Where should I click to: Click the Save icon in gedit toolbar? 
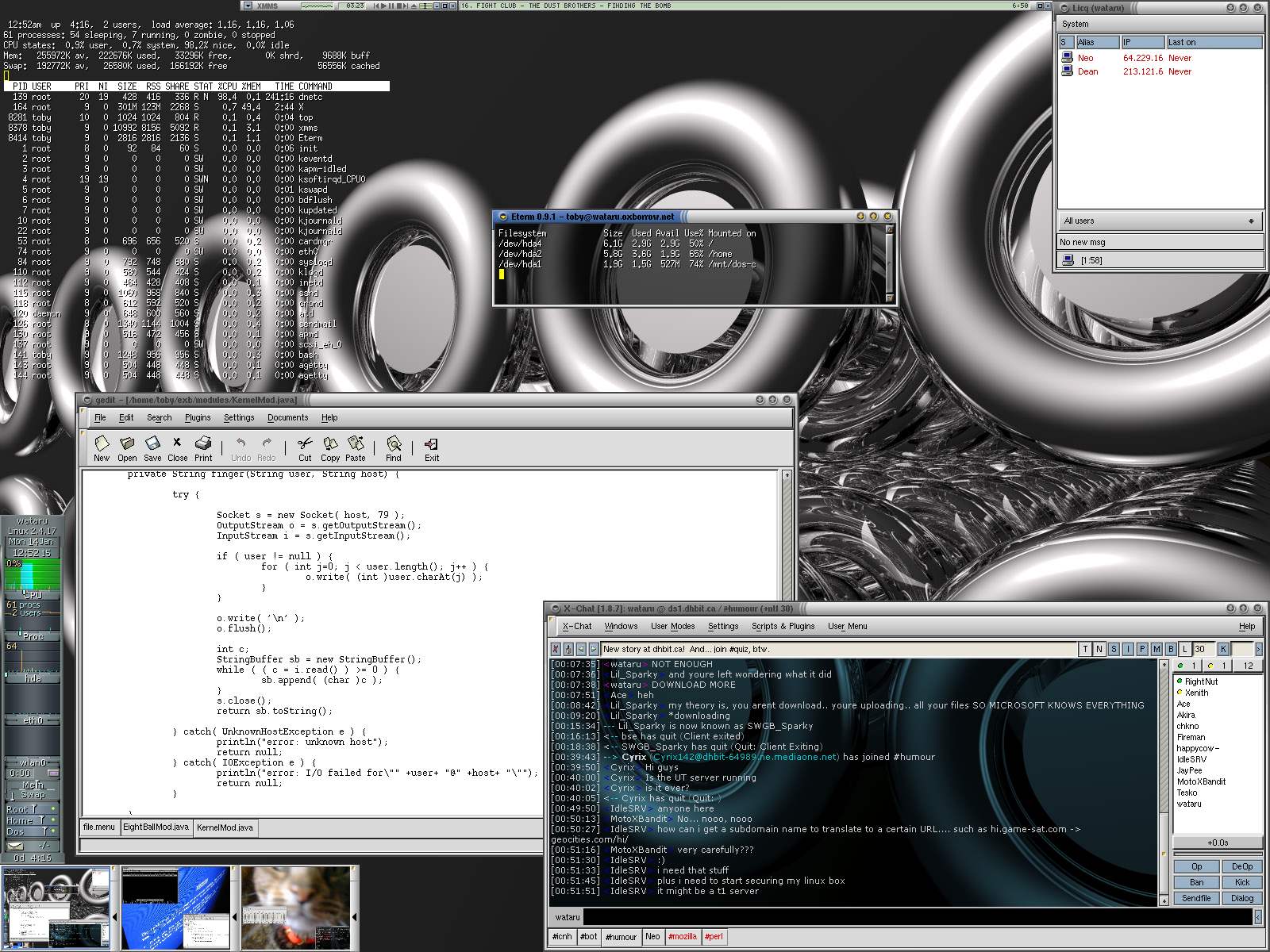pos(152,443)
